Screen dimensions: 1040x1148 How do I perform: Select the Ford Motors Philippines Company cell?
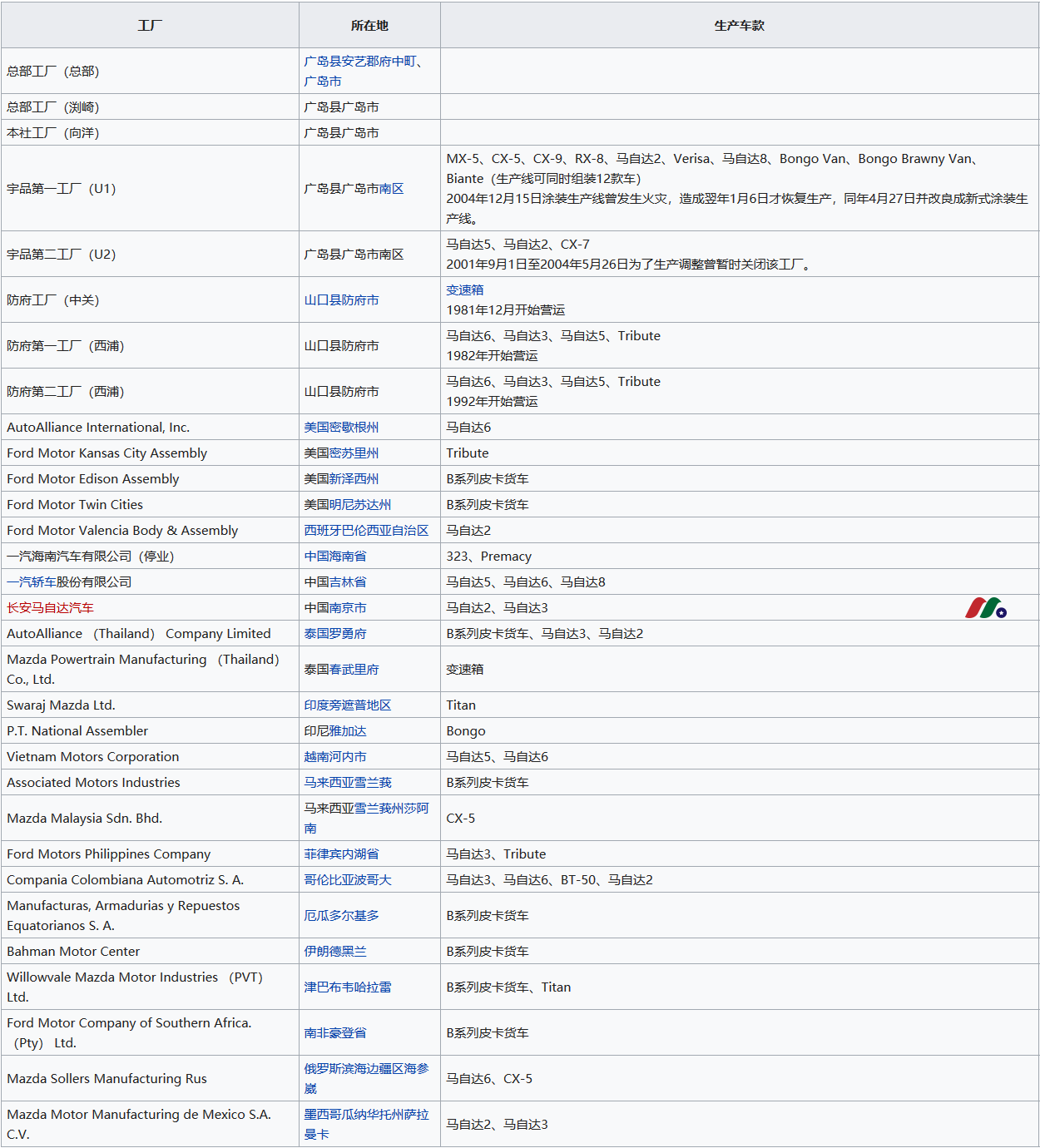[150, 854]
